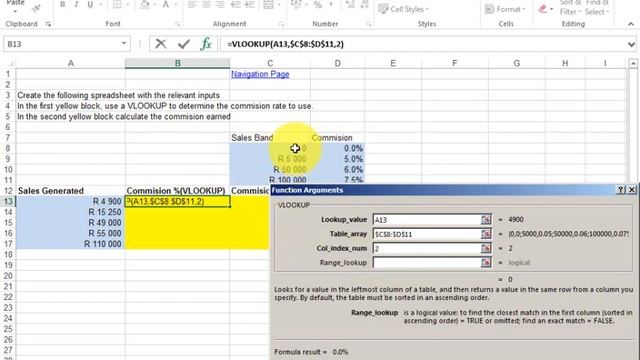Increase decimal places
The image size is (640, 360).
coord(350,4)
